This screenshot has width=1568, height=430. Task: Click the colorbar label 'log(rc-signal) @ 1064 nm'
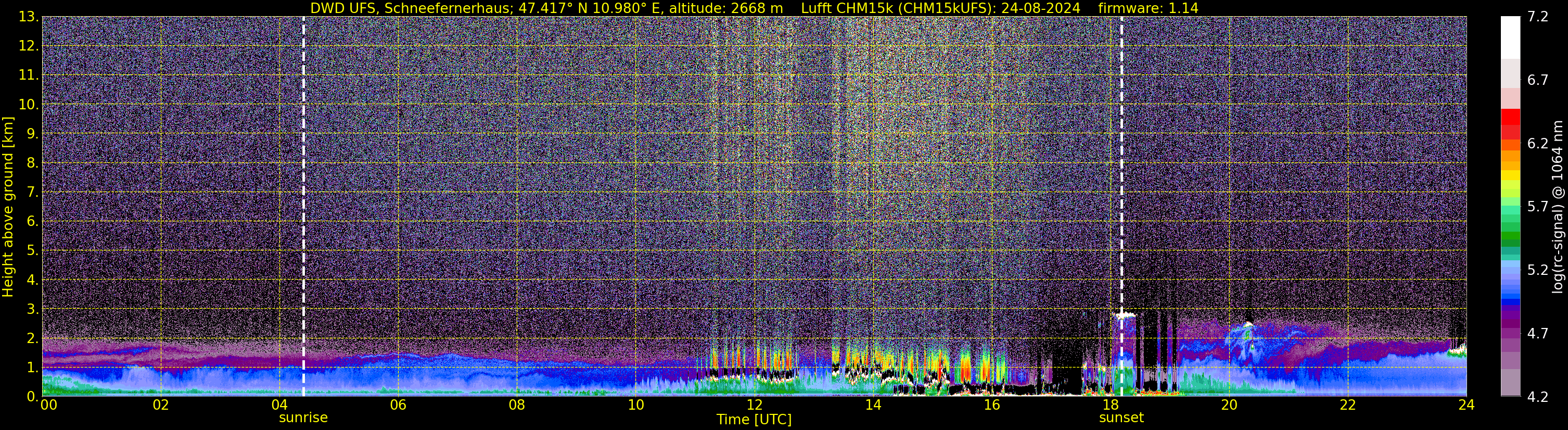coord(1558,207)
